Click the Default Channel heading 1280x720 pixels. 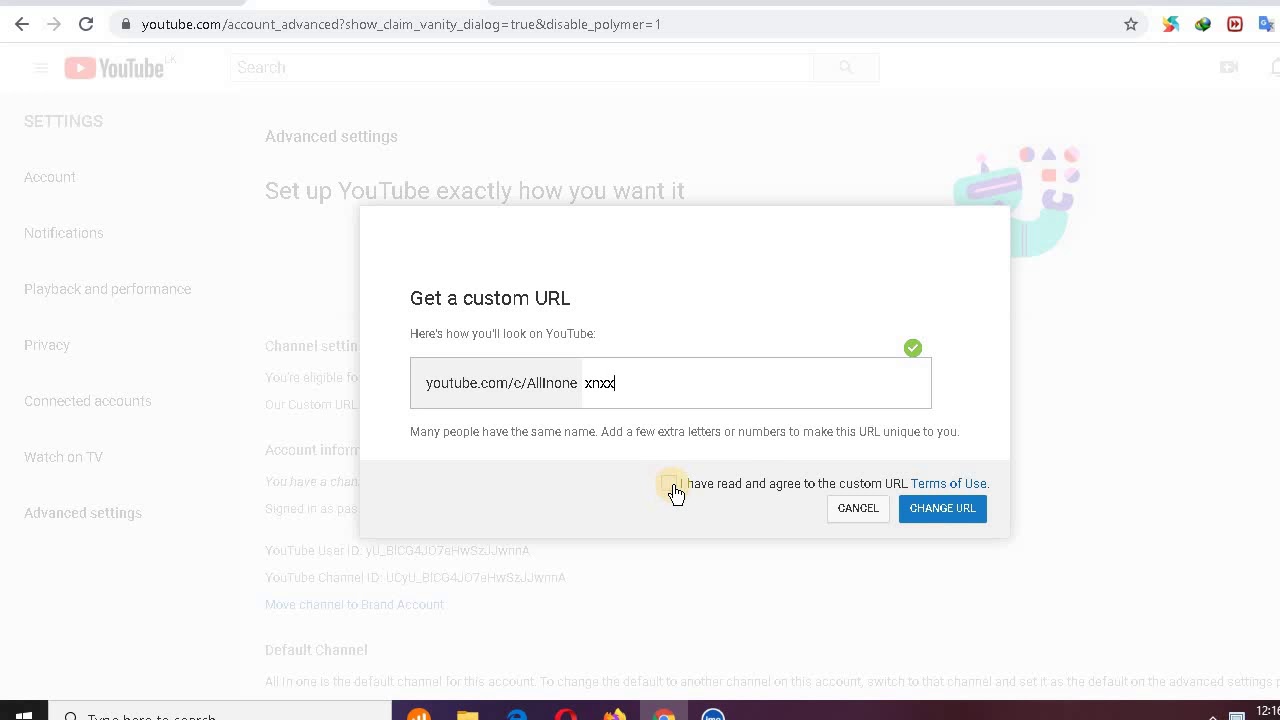(x=316, y=650)
